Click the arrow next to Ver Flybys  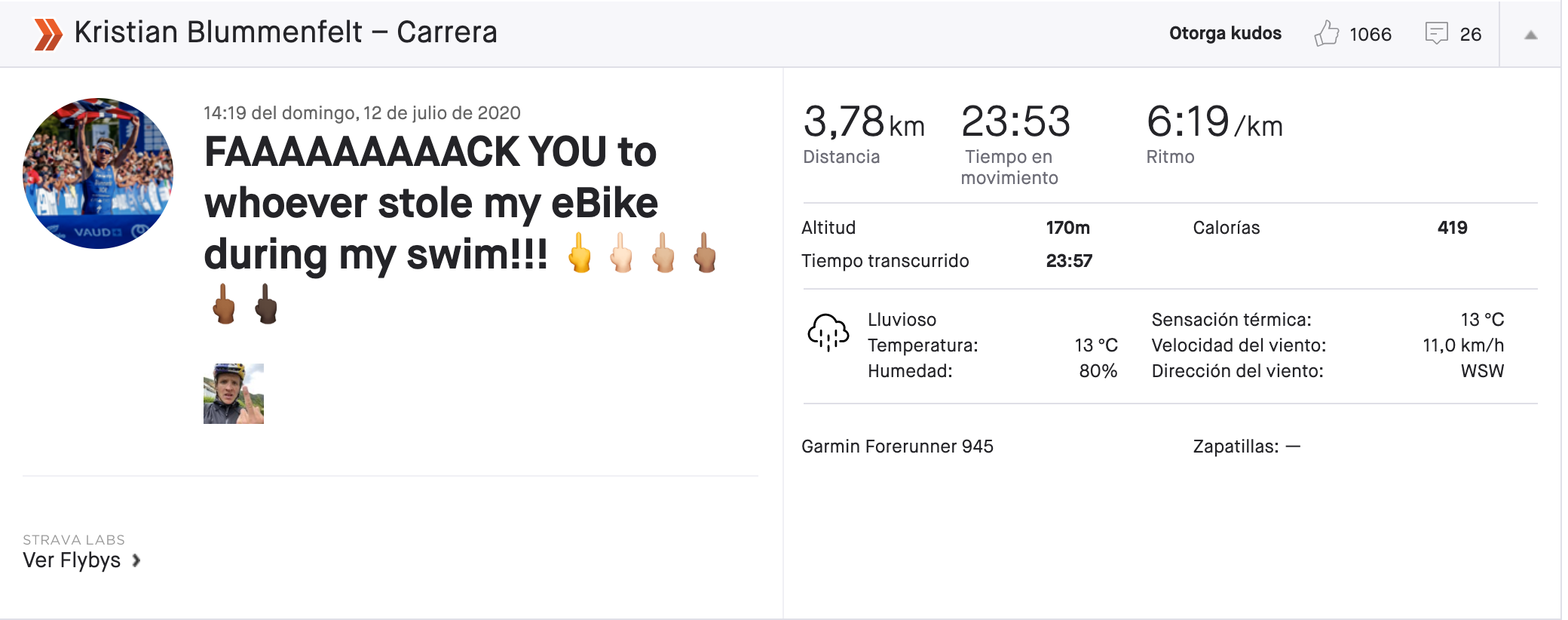(136, 560)
